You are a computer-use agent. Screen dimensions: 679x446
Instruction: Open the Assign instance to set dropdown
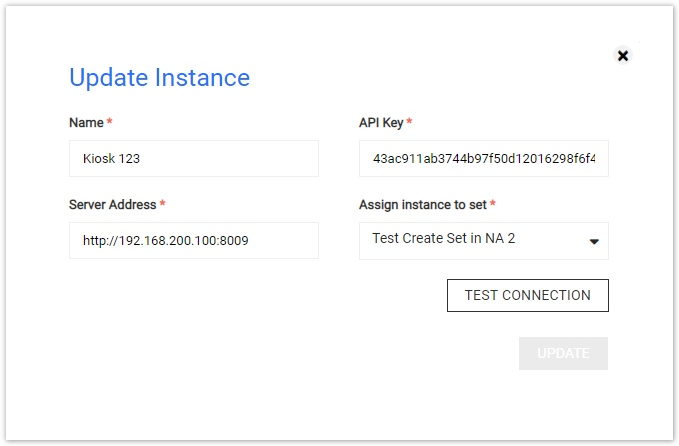(483, 241)
